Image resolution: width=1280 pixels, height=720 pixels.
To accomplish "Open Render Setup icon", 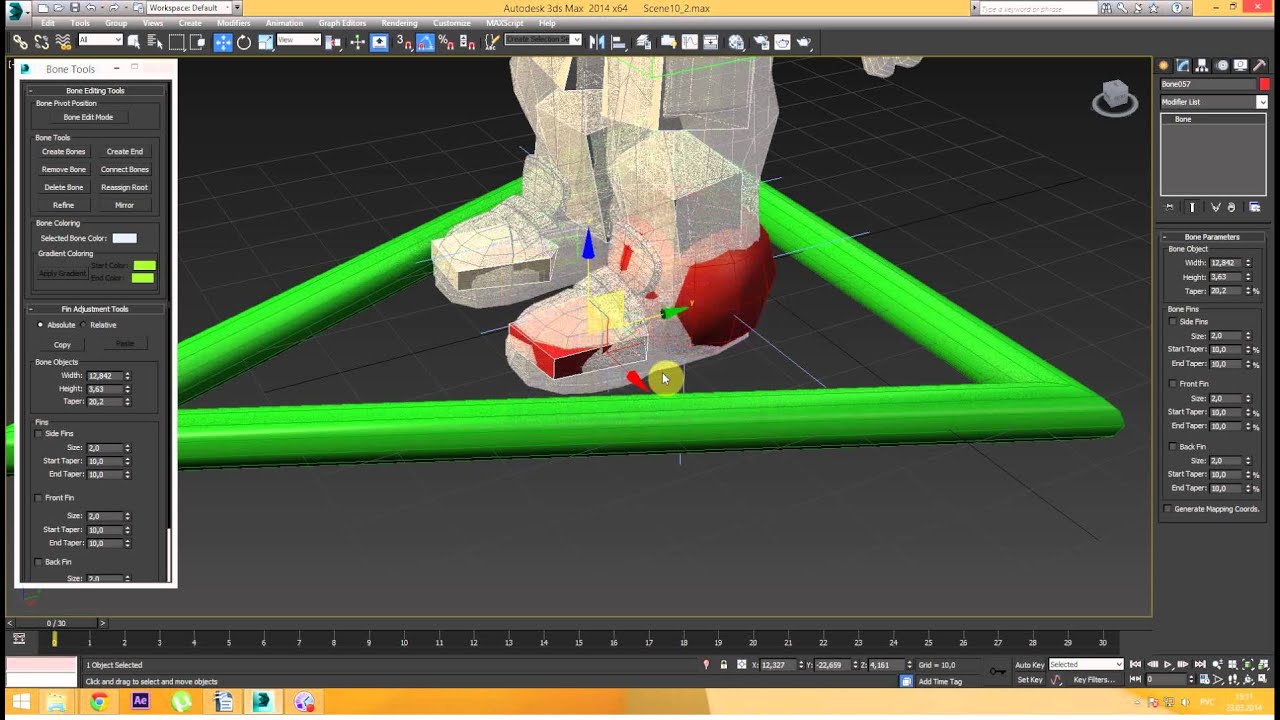I will (761, 42).
